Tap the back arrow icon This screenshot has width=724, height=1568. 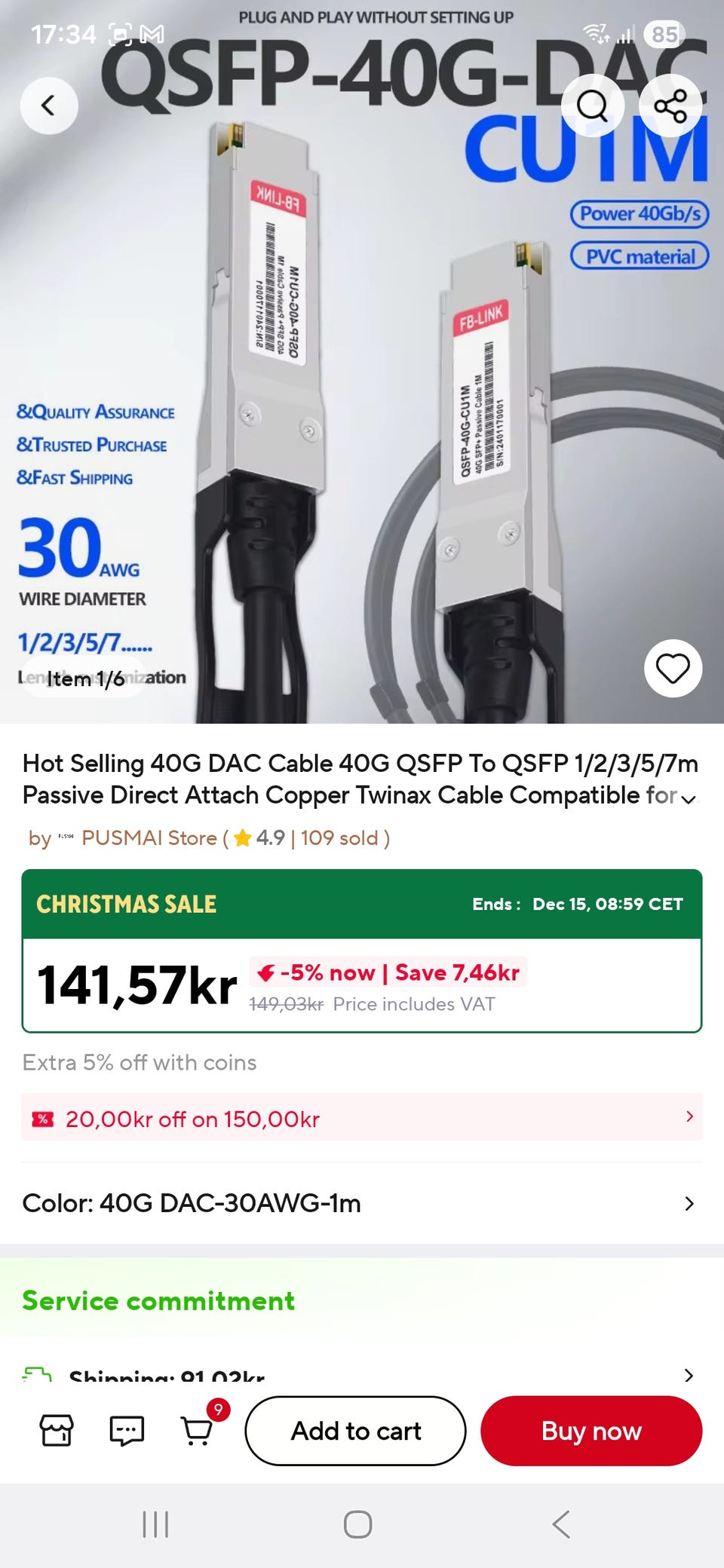tap(49, 106)
